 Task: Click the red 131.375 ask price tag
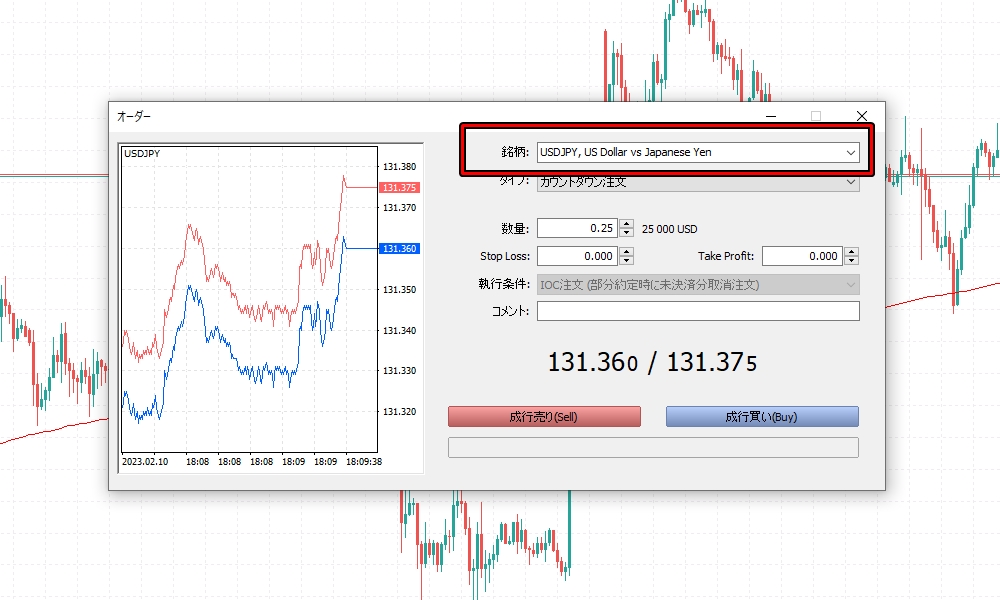(399, 188)
